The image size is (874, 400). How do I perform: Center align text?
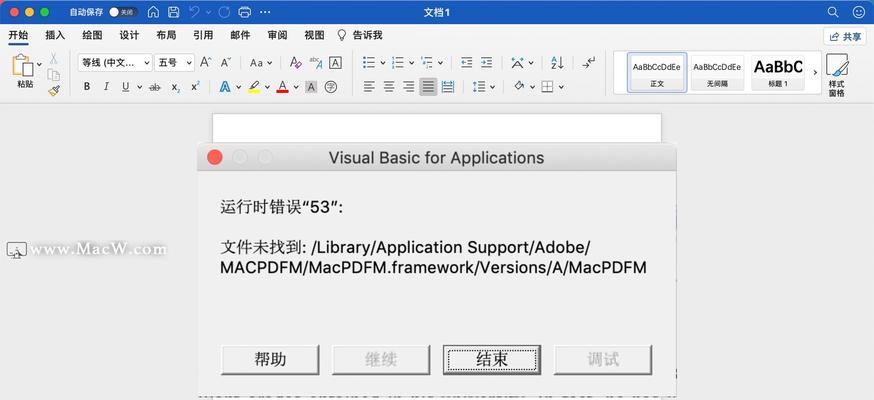(x=389, y=87)
